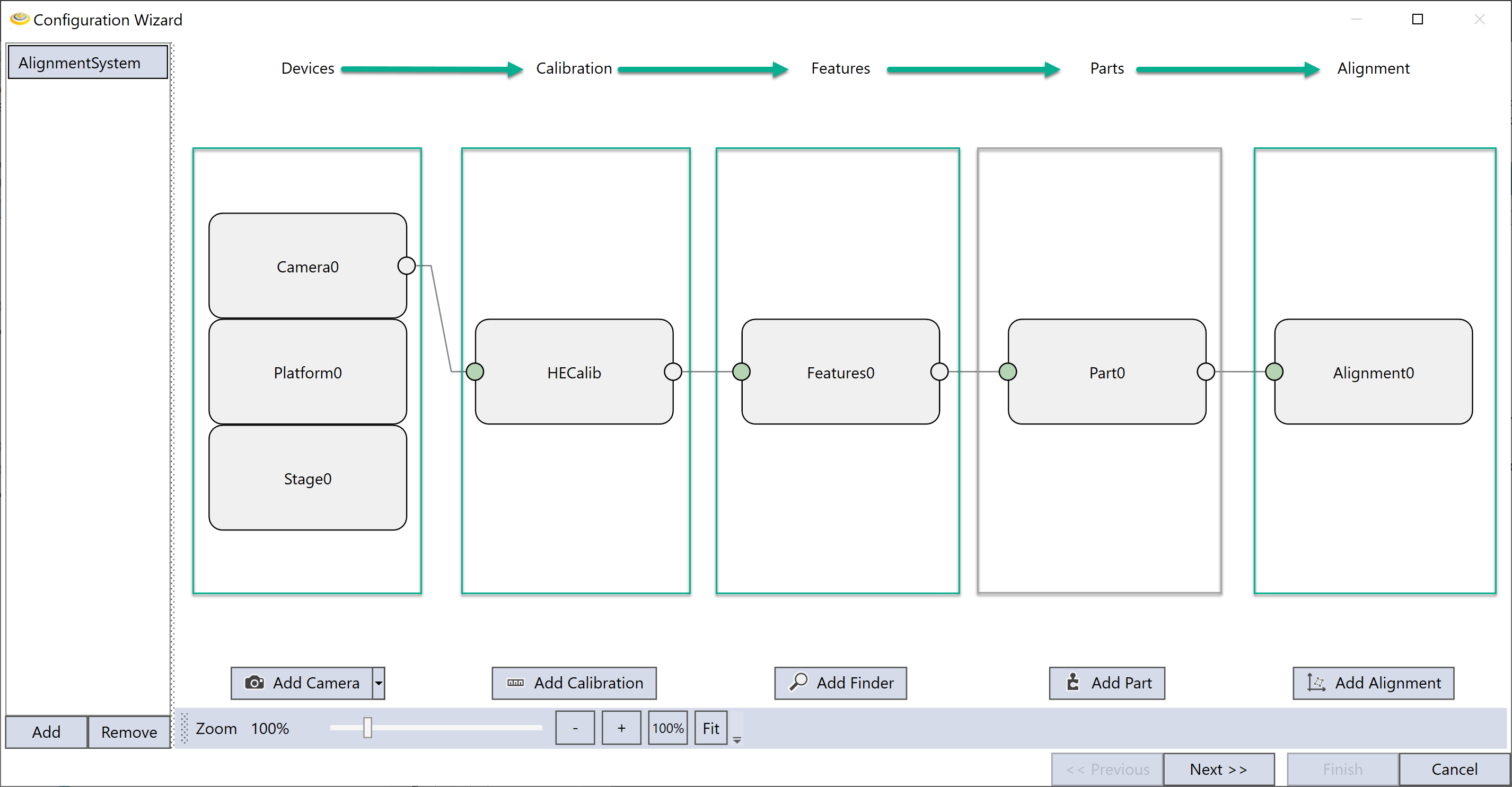Click the Alignment0 green input connector

pos(1273,372)
